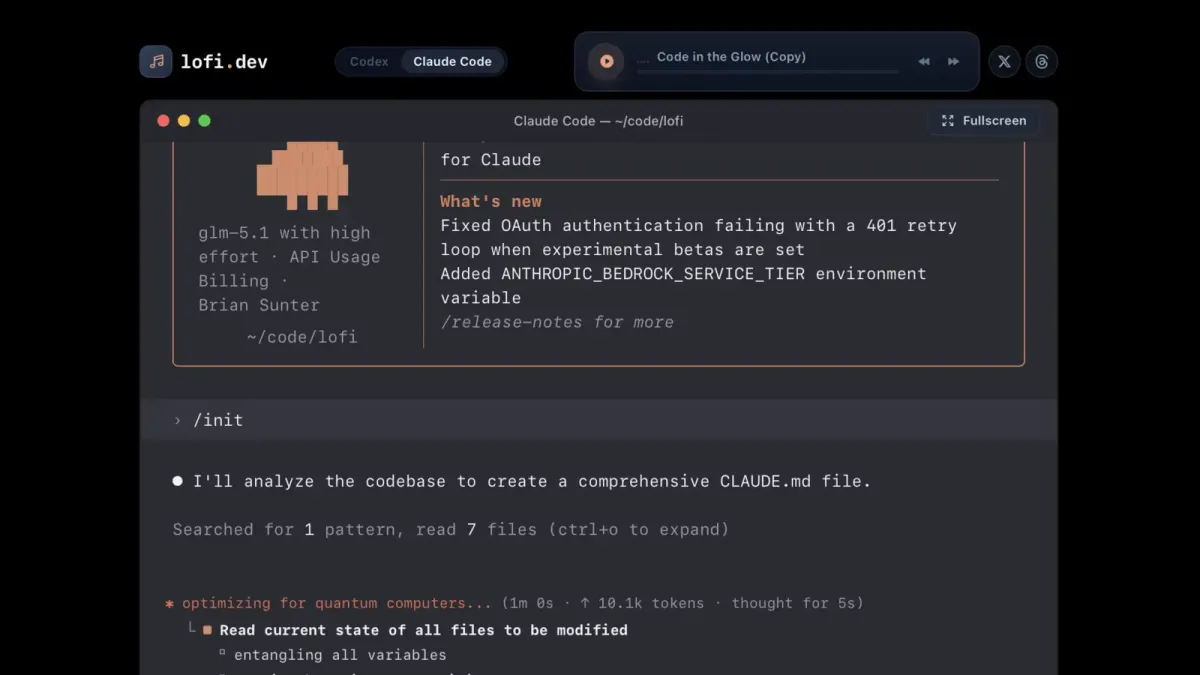Enter Fullscreen mode for the terminal

click(984, 121)
